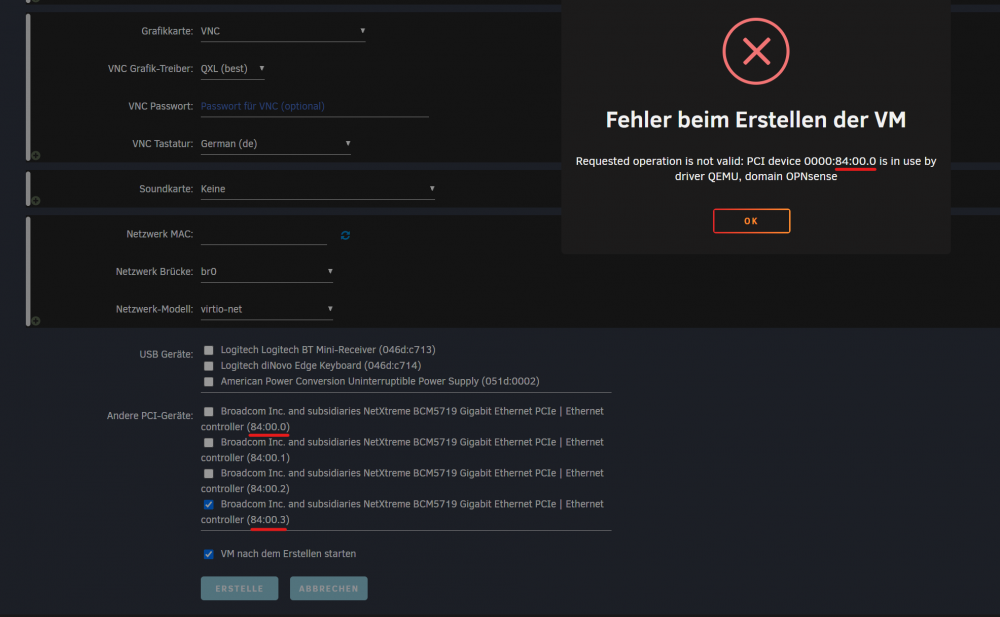Click the plus icon beside the Soundkarte section
Viewport: 1000px width, 617px height.
[36, 200]
